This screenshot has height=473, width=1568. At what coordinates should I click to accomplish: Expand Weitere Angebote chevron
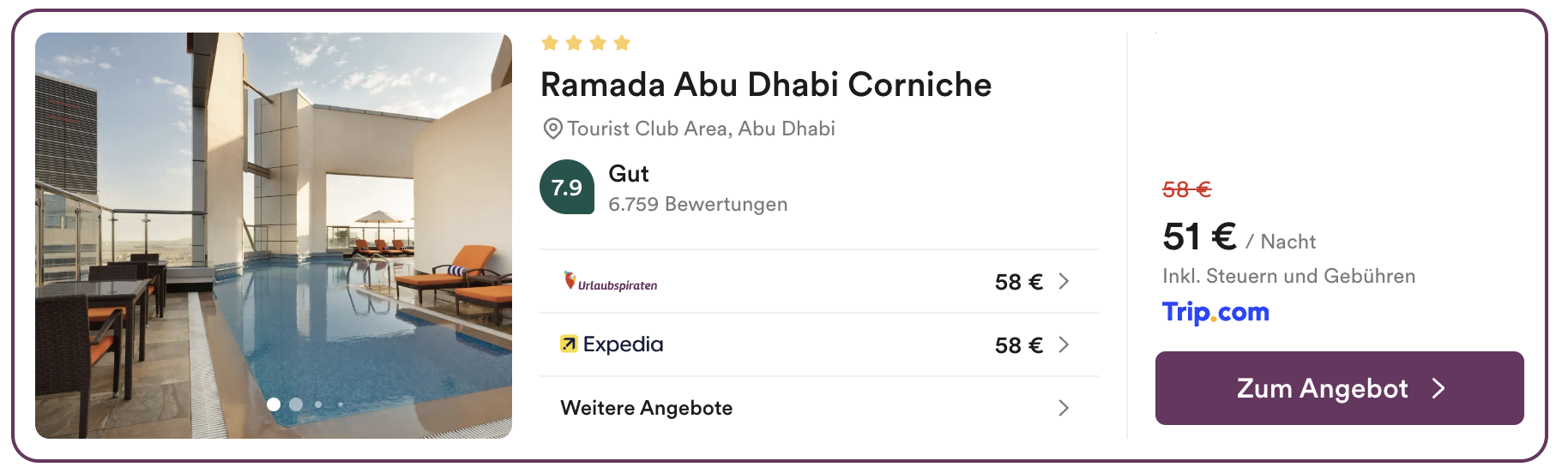1064,408
